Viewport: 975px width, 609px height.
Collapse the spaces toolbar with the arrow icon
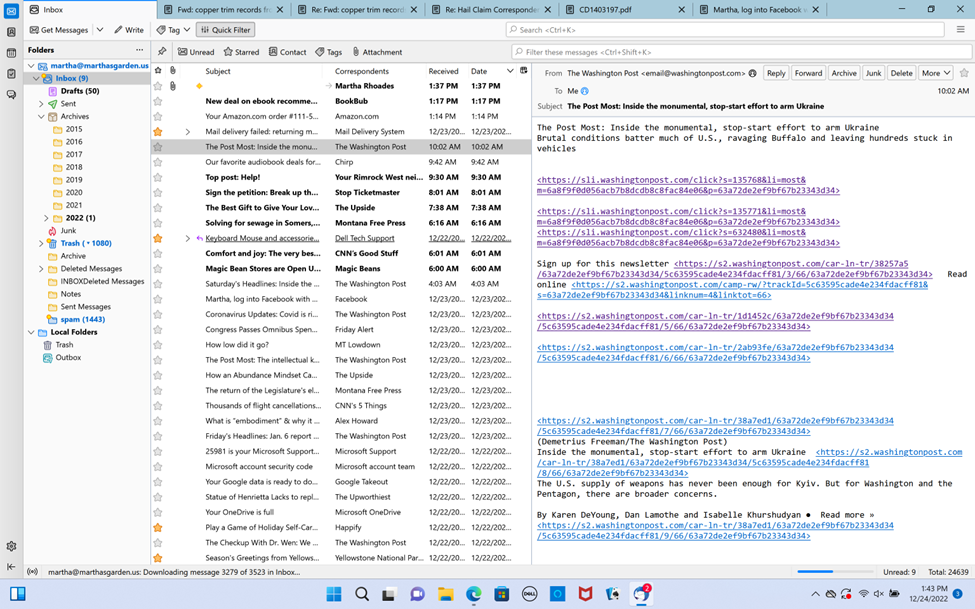11,567
